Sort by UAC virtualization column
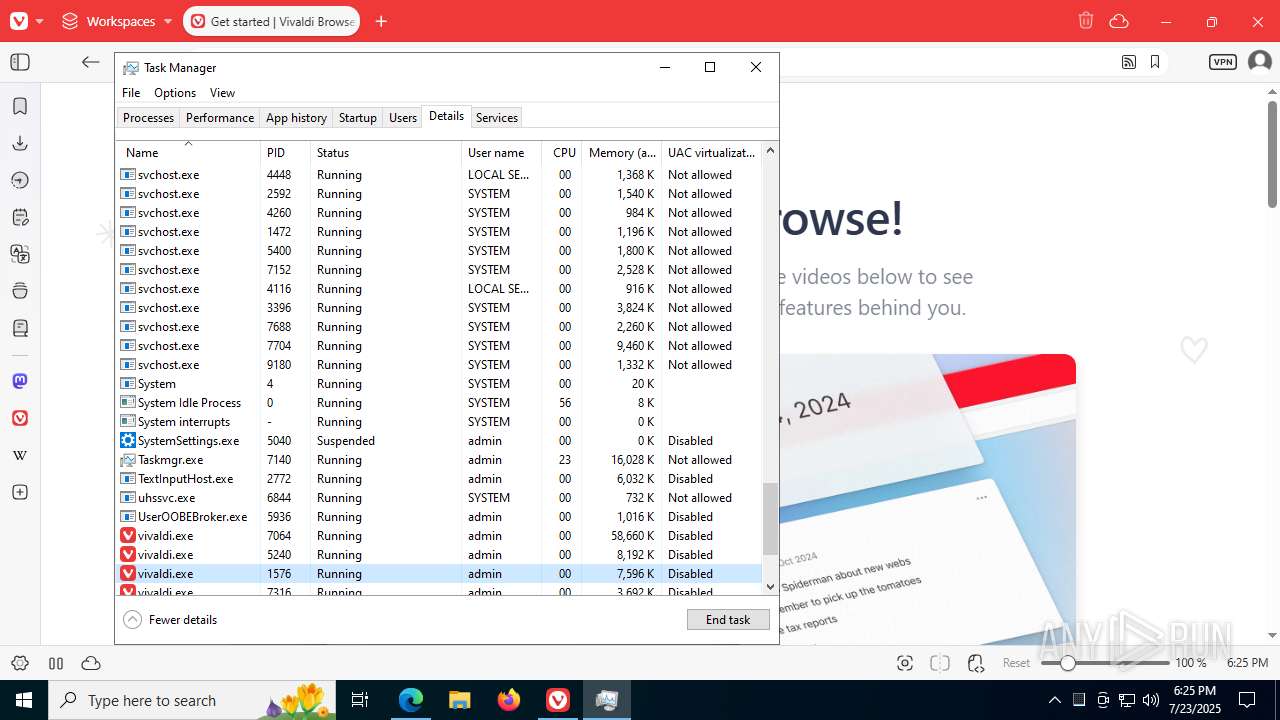 point(711,152)
